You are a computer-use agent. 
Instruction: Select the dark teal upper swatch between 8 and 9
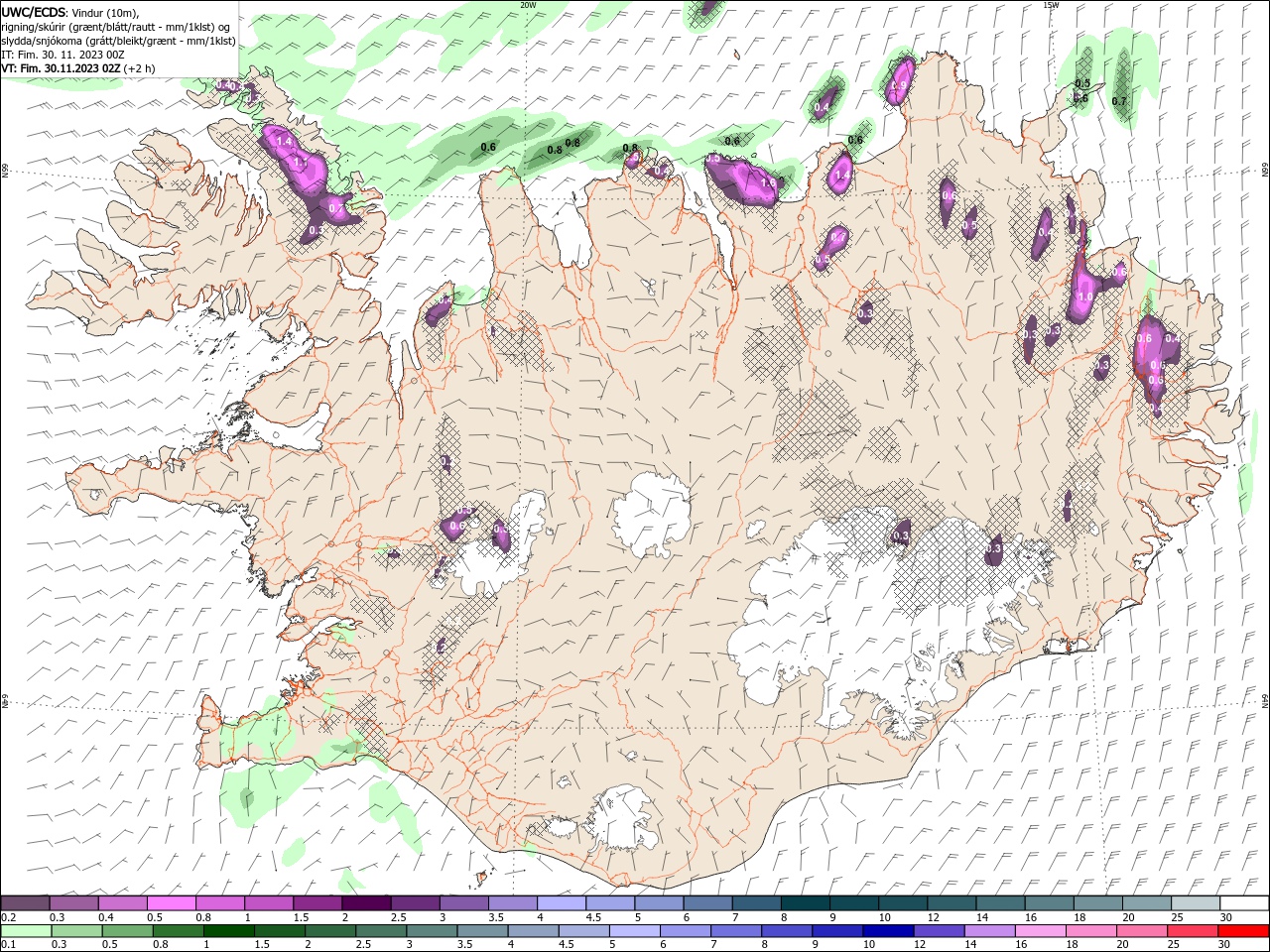805,903
